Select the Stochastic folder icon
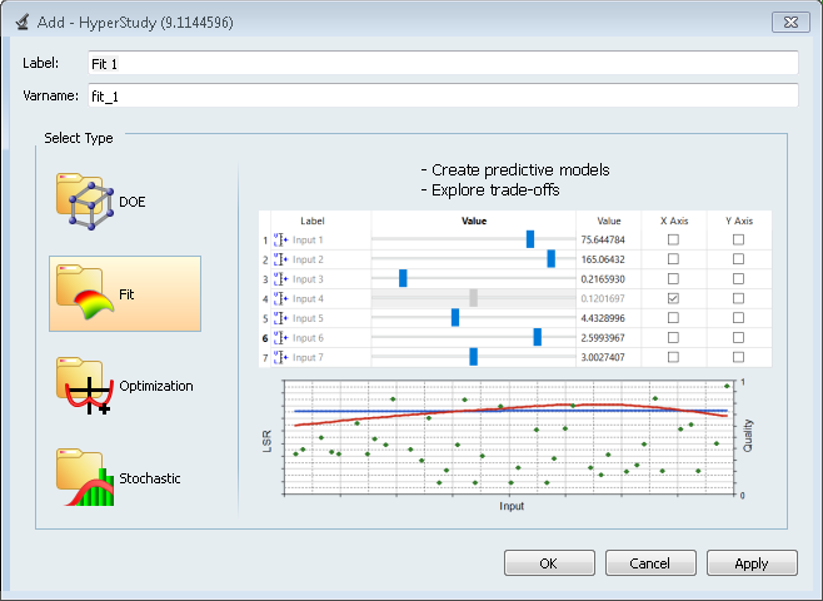The image size is (823, 601). point(85,476)
